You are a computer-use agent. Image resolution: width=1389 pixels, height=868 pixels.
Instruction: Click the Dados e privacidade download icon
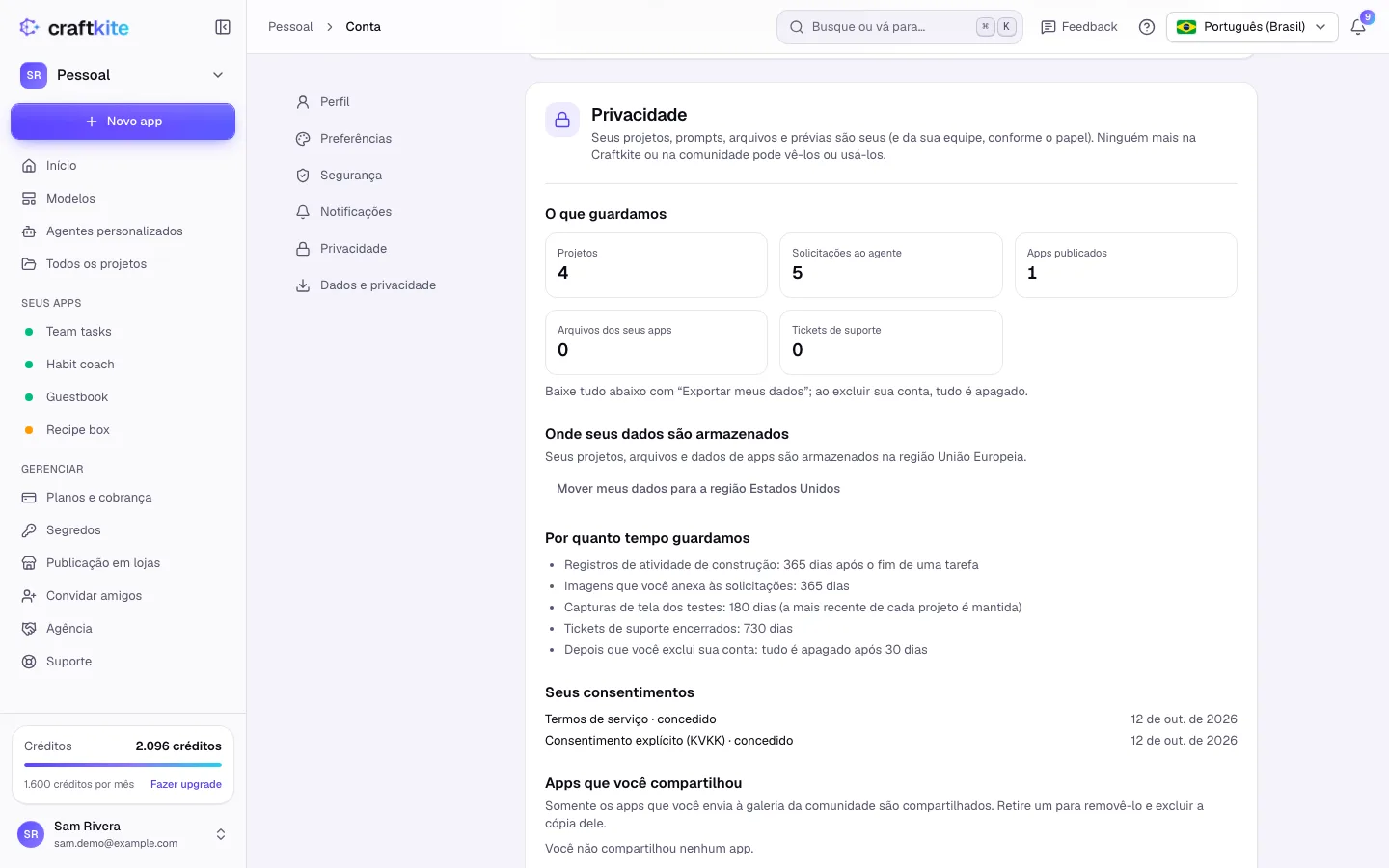pos(303,285)
